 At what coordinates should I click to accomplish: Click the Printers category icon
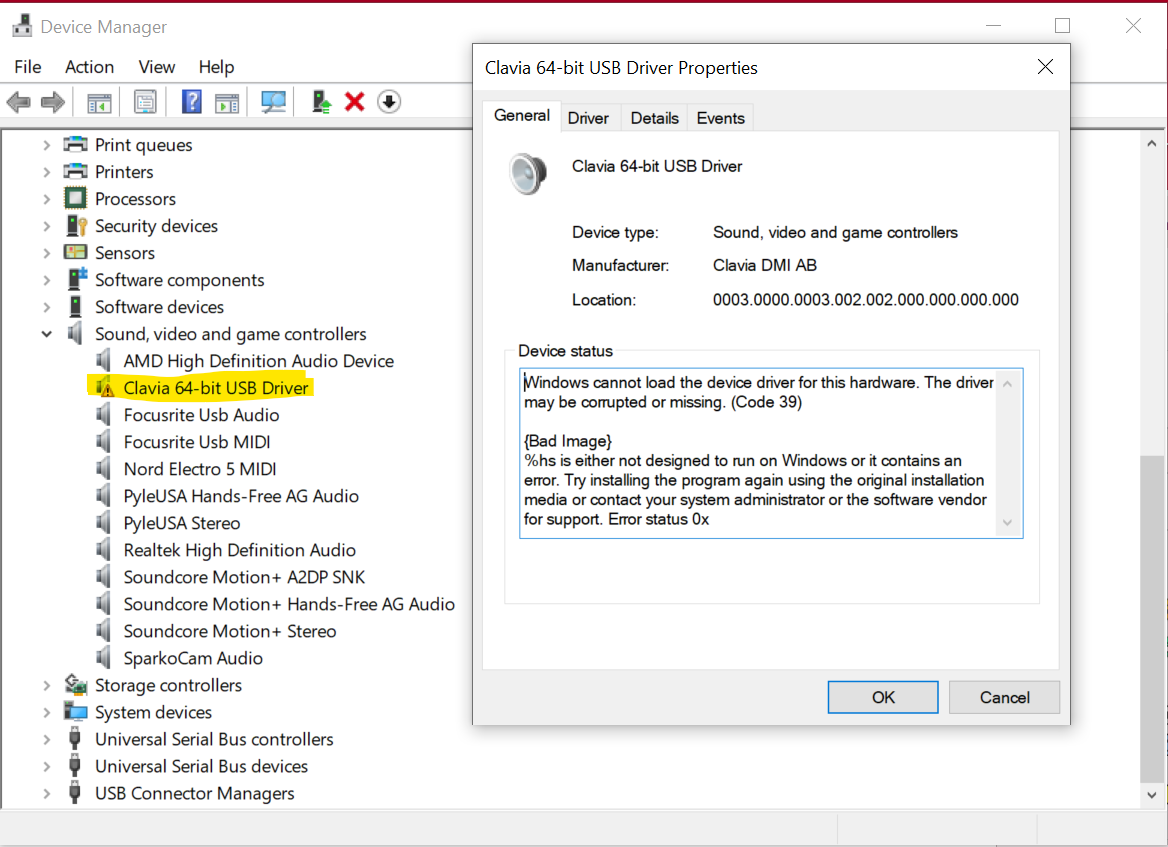[x=75, y=171]
